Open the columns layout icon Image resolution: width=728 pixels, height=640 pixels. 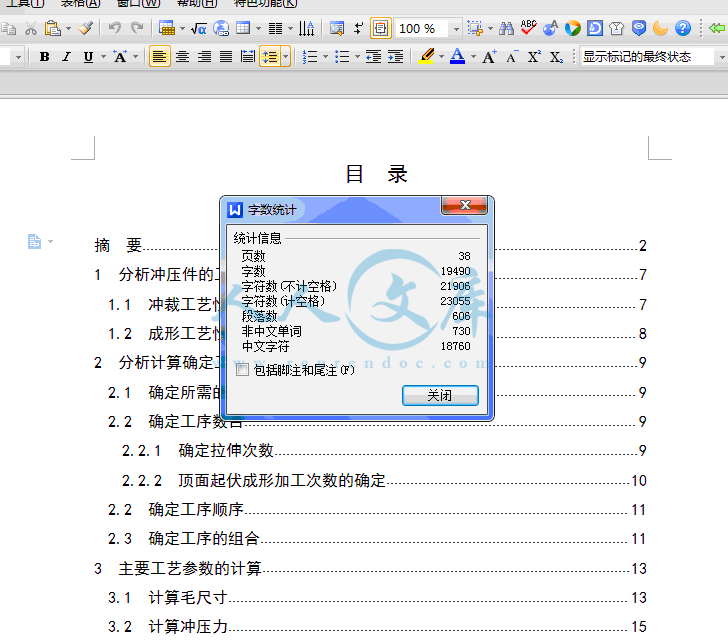coord(275,29)
